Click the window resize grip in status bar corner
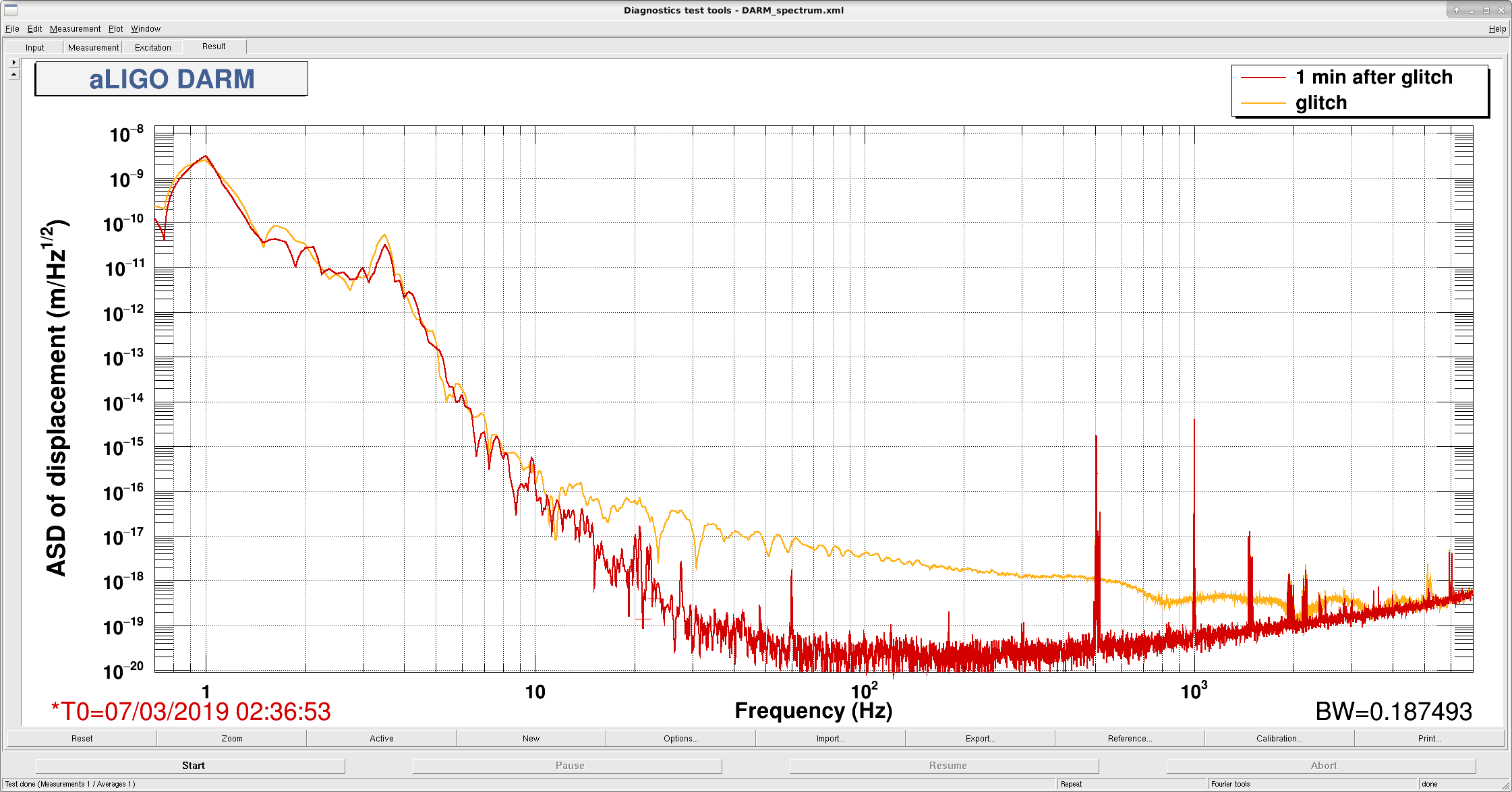Screen dimensions: 1512x792 point(1505,785)
